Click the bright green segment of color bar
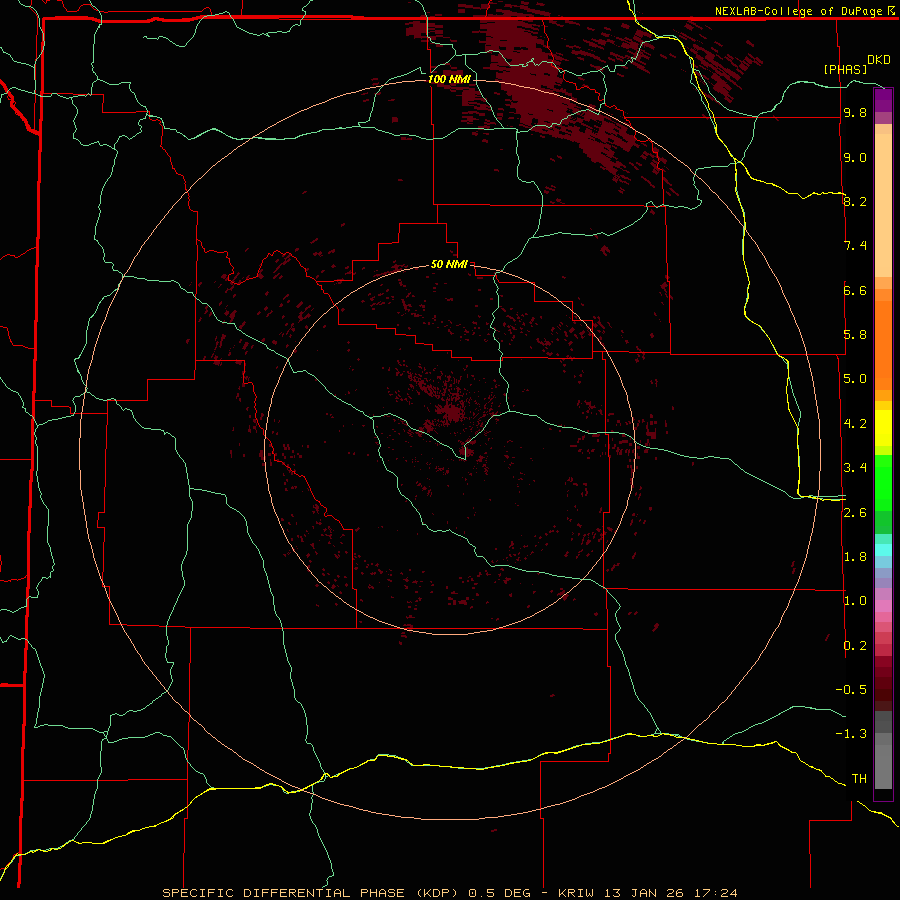Screen dimensions: 900x900 point(883,482)
